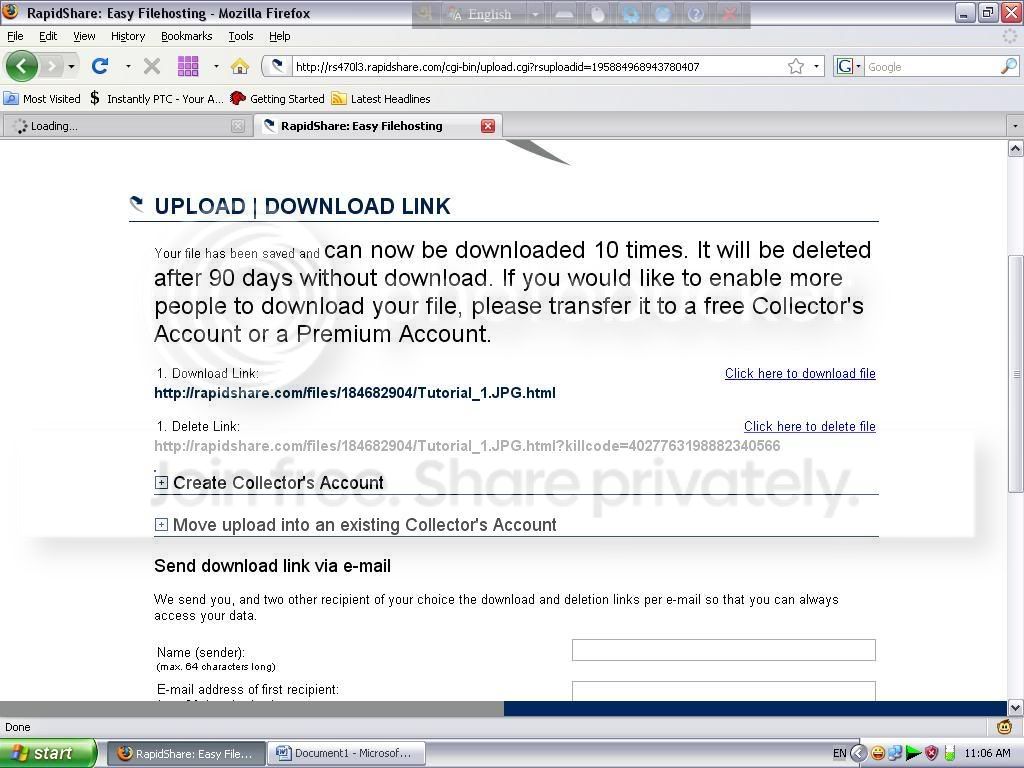
Task: Click the mouse icon on the language bar
Action: click(598, 14)
